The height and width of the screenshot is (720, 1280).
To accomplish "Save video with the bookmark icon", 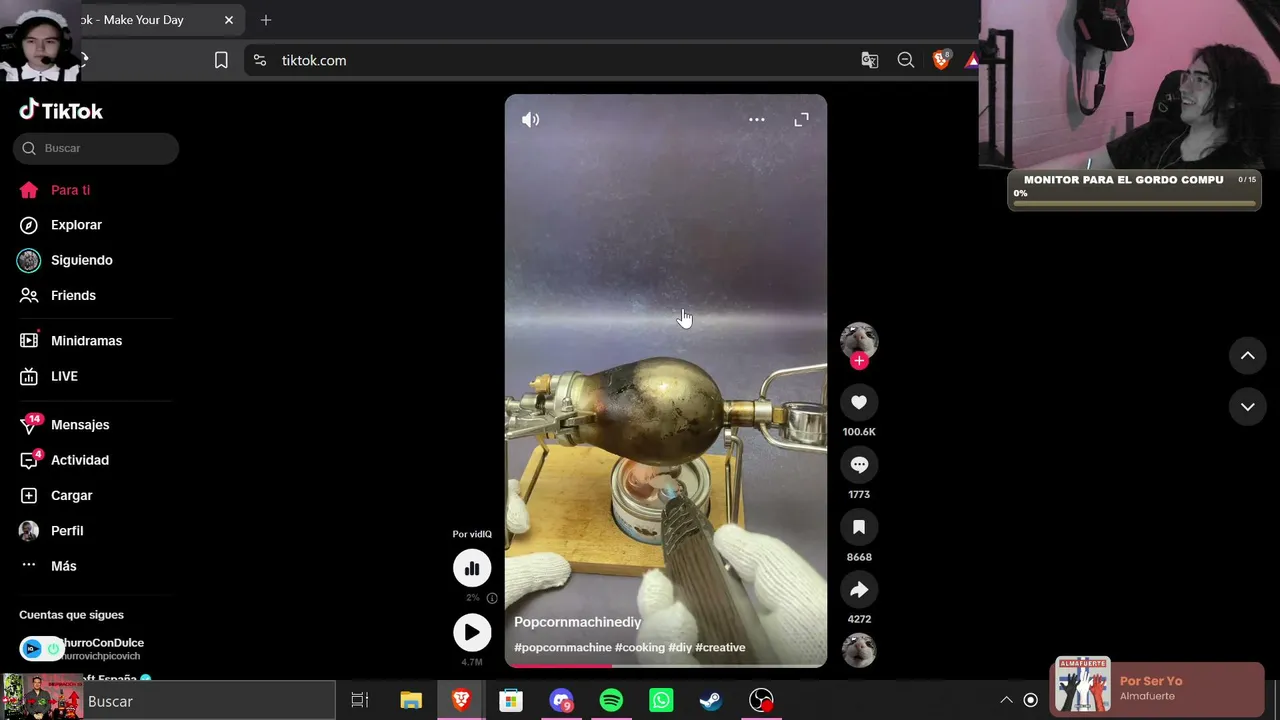I will [x=859, y=527].
